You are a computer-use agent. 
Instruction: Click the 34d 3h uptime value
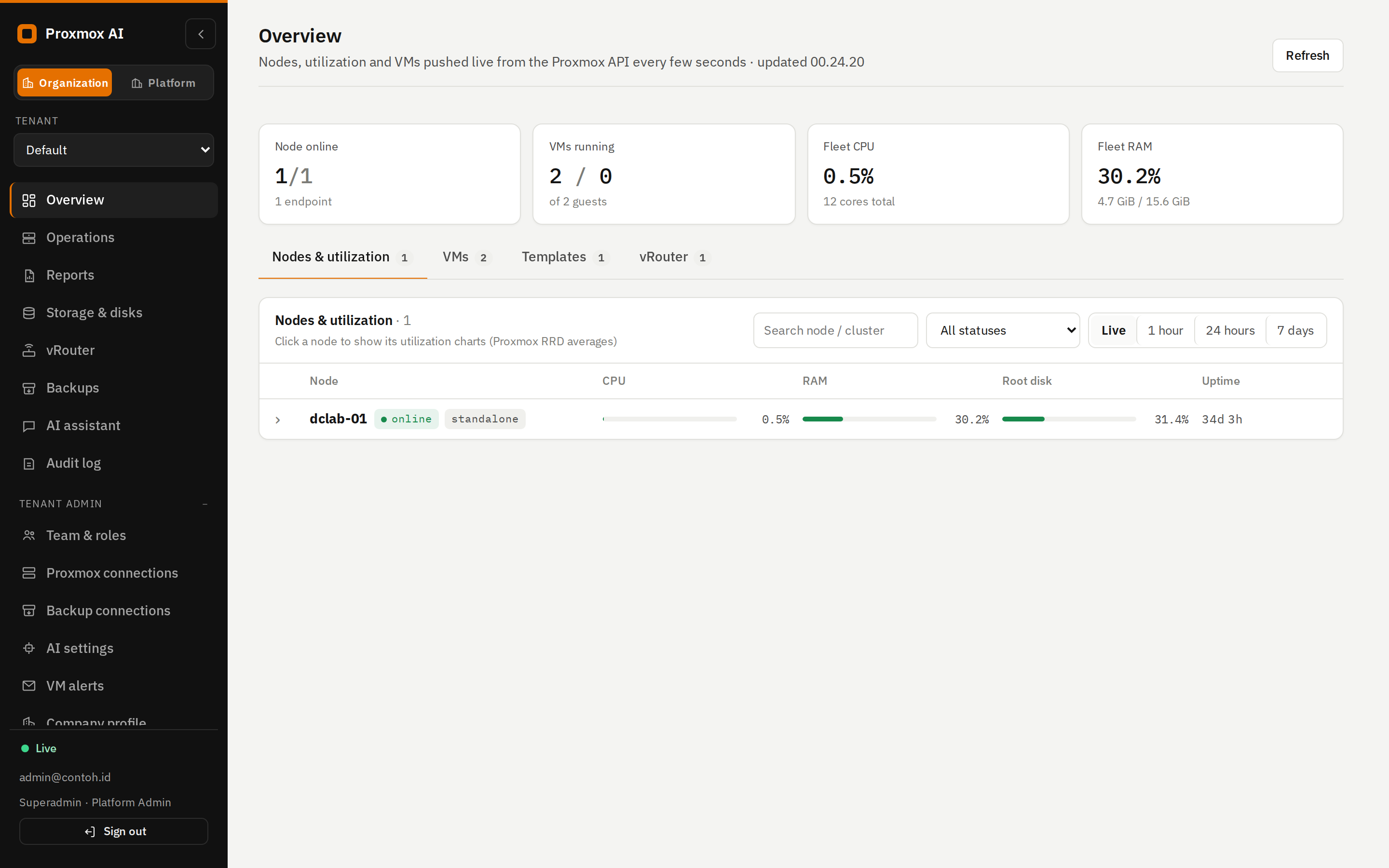pos(1222,420)
